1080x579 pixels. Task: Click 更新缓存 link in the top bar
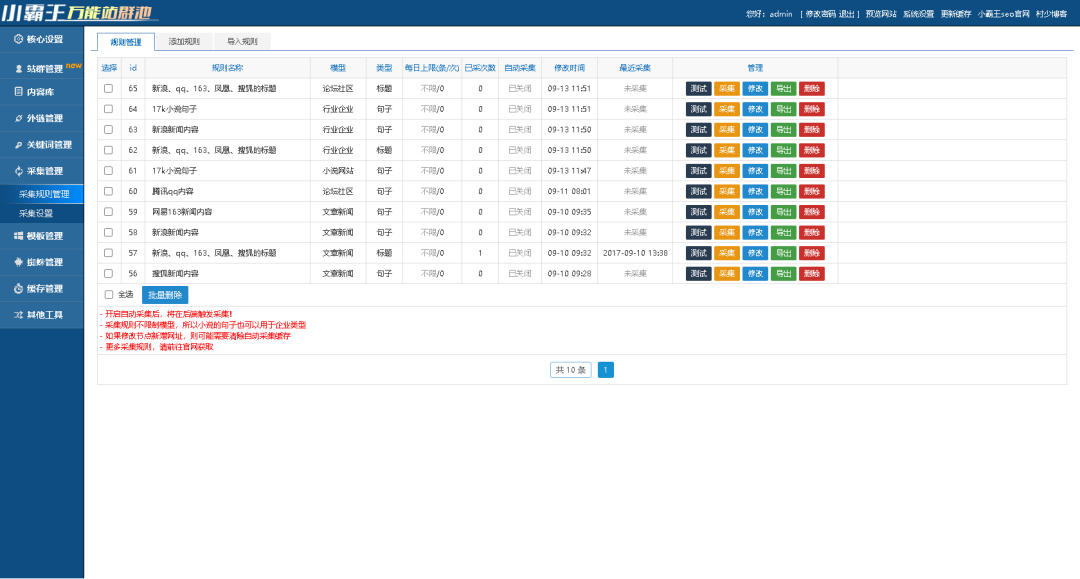pyautogui.click(x=955, y=14)
